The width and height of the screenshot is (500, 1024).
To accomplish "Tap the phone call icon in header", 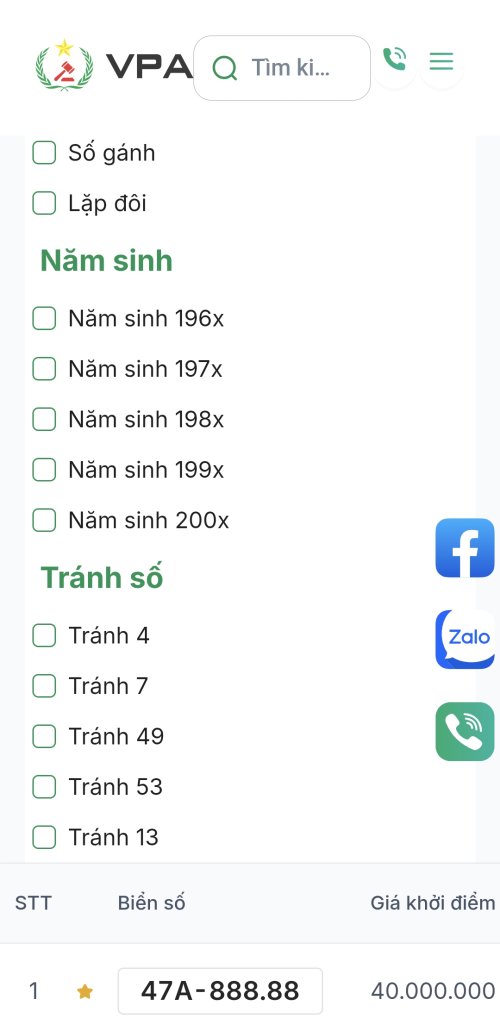I will pyautogui.click(x=394, y=59).
